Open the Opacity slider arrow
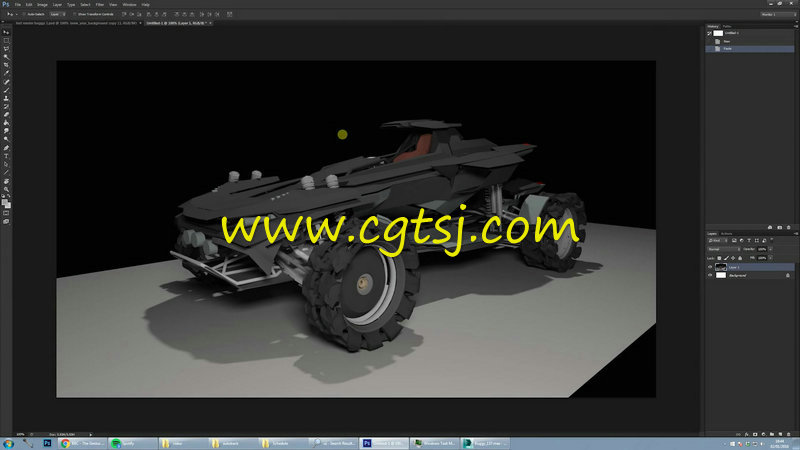 coord(770,249)
